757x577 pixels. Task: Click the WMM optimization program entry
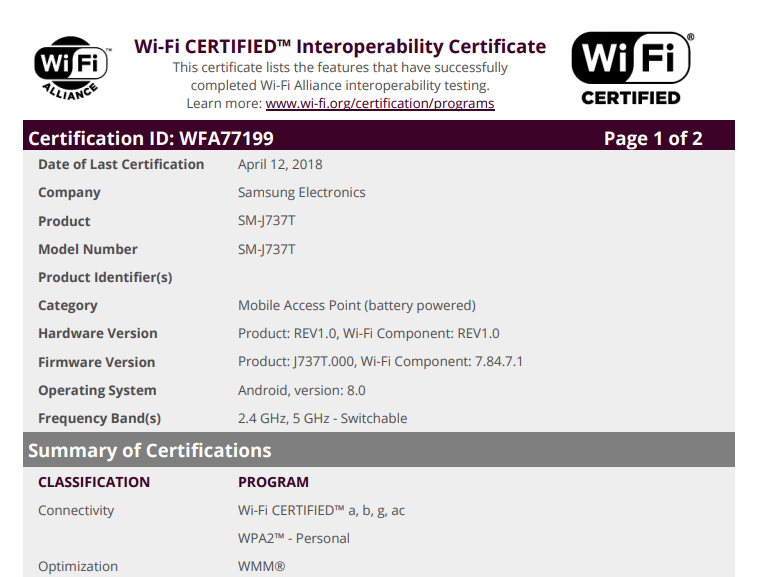pyautogui.click(x=261, y=566)
